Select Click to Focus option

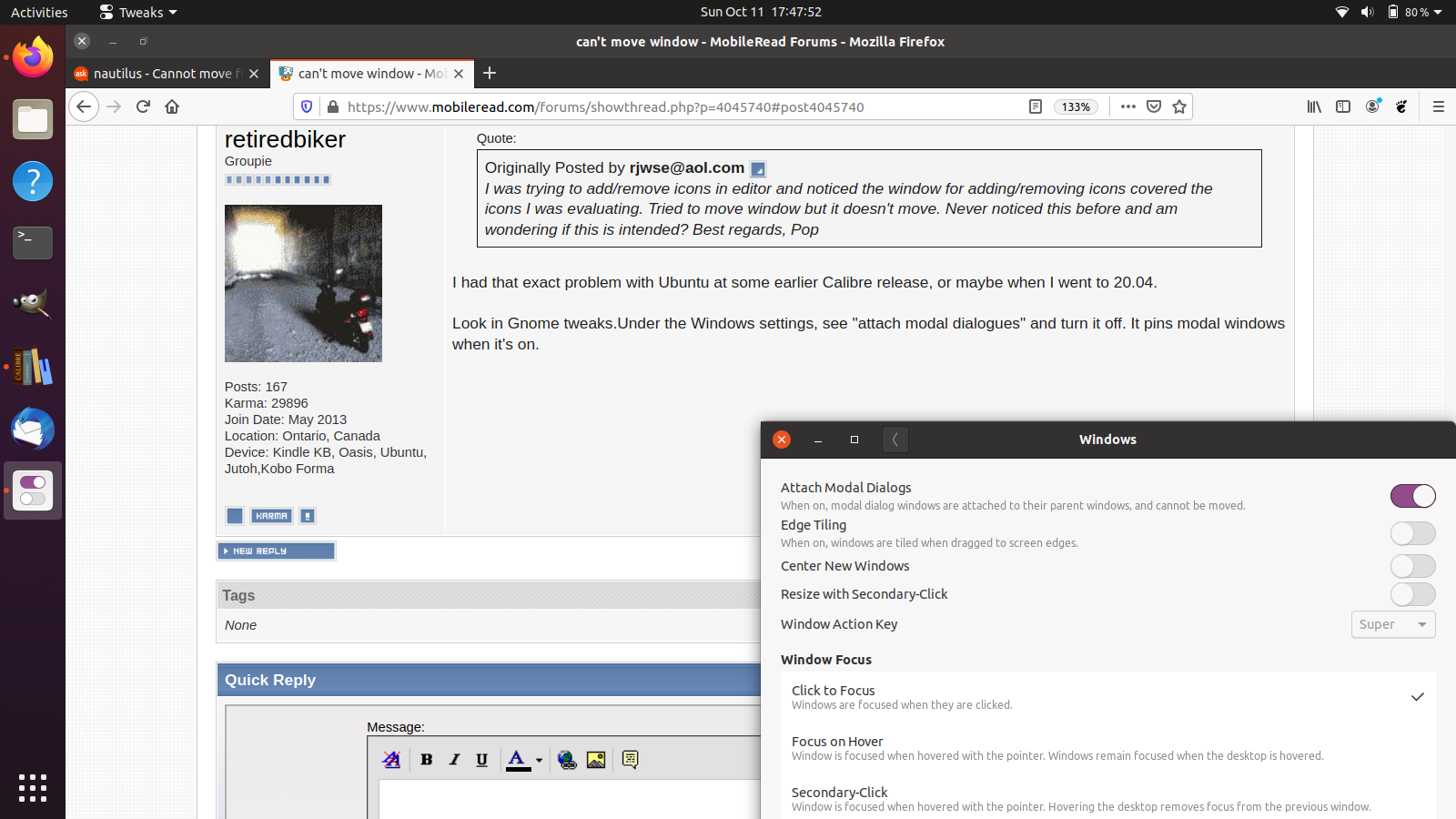click(x=1107, y=697)
